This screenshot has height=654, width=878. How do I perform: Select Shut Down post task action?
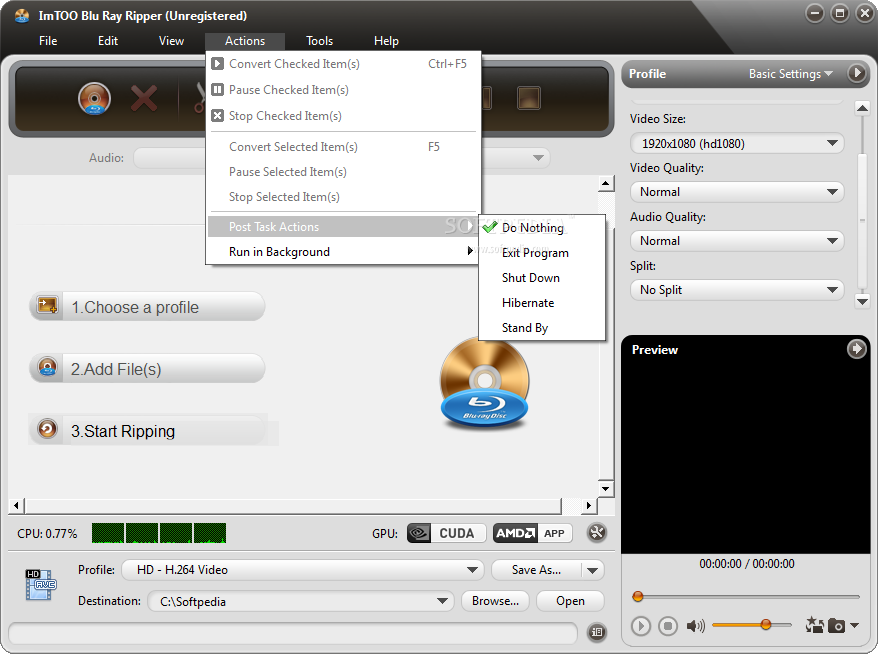pos(542,278)
